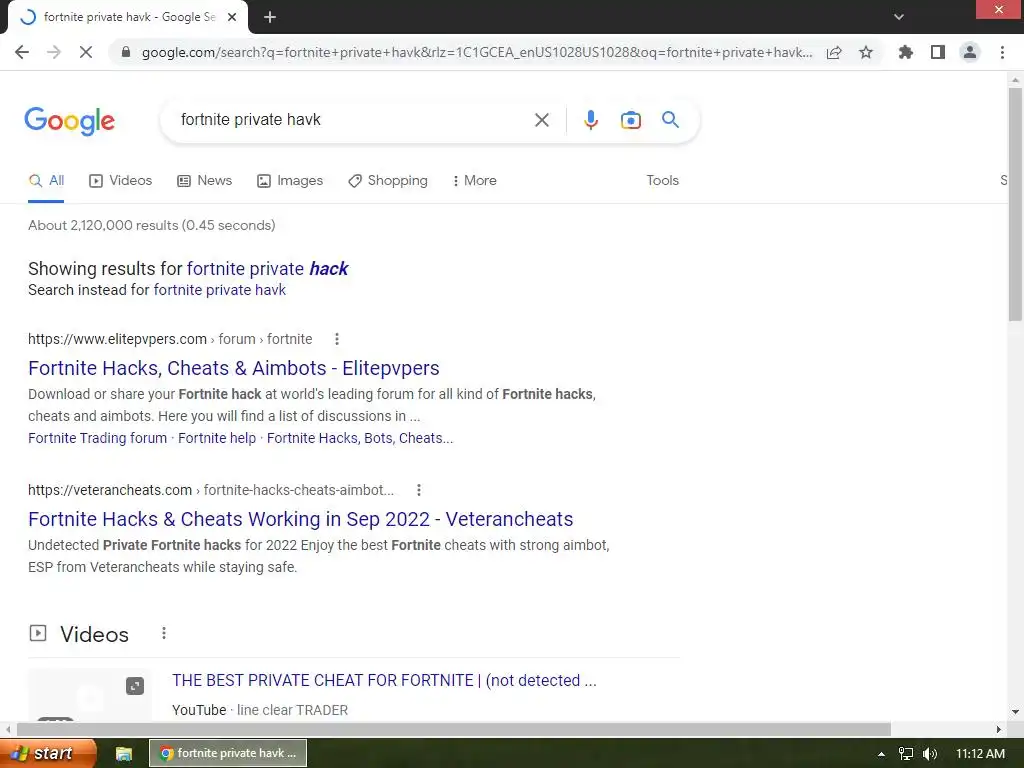Search by image with camera icon

point(630,120)
